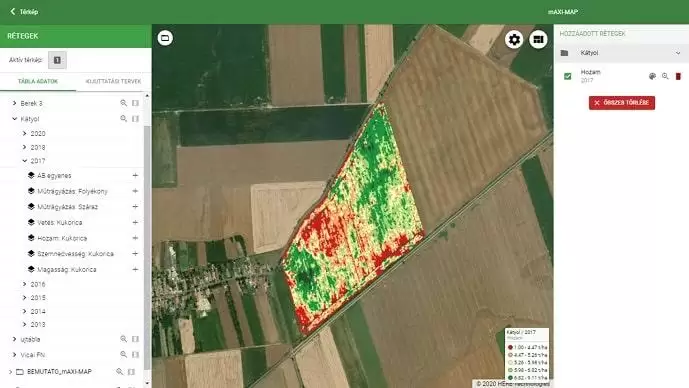This screenshot has height=388, width=689.
Task: Expand the BEMUTATO_mAXI-MAP folder
Action: click(11, 372)
